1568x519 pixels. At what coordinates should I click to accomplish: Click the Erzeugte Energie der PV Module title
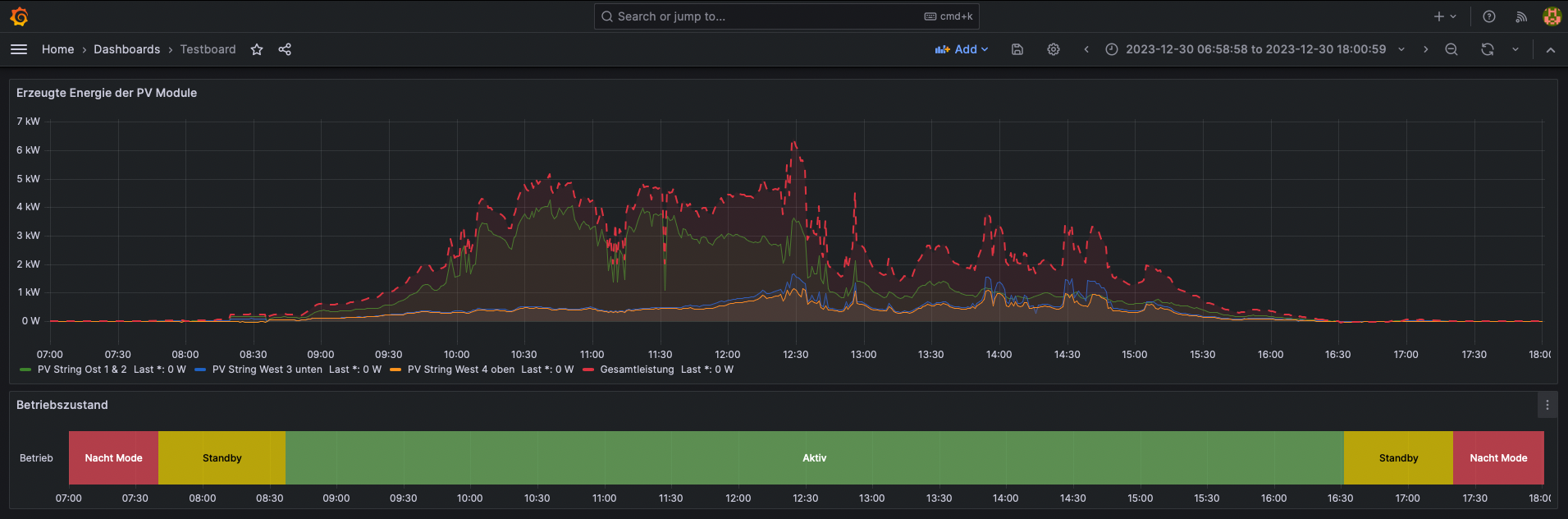(107, 93)
